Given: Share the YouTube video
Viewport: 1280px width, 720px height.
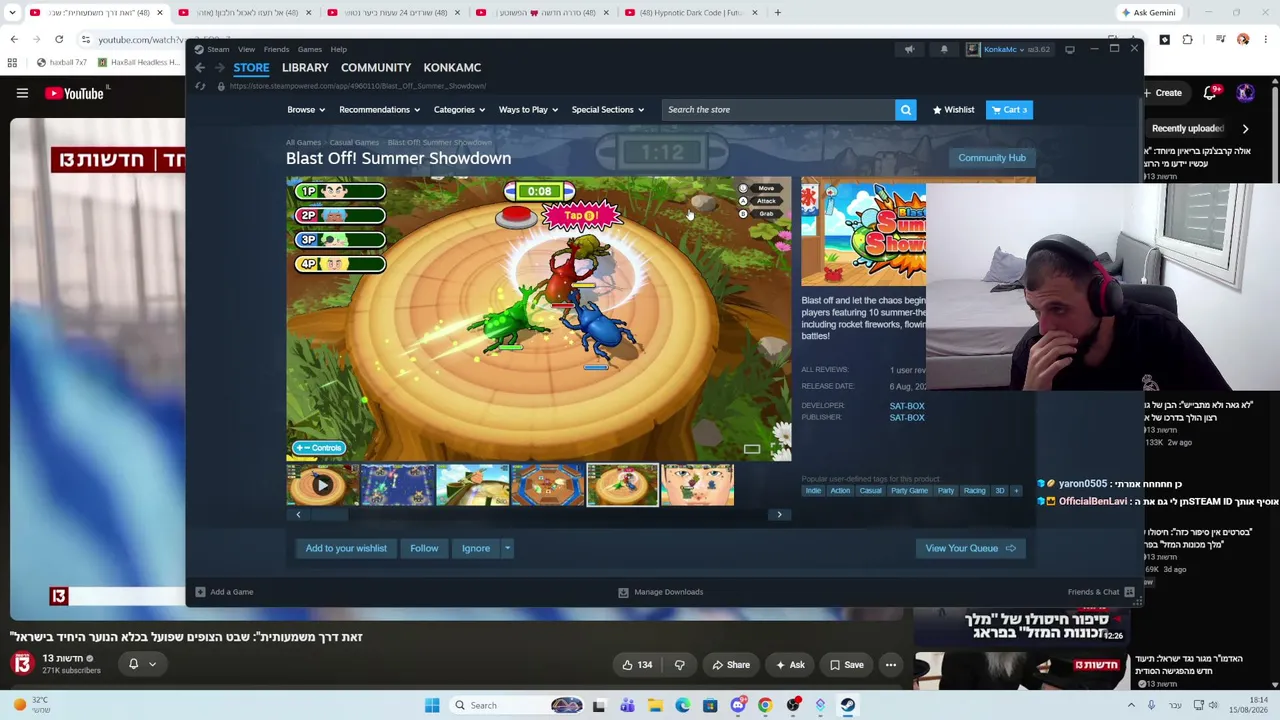Looking at the screenshot, I should [730, 665].
